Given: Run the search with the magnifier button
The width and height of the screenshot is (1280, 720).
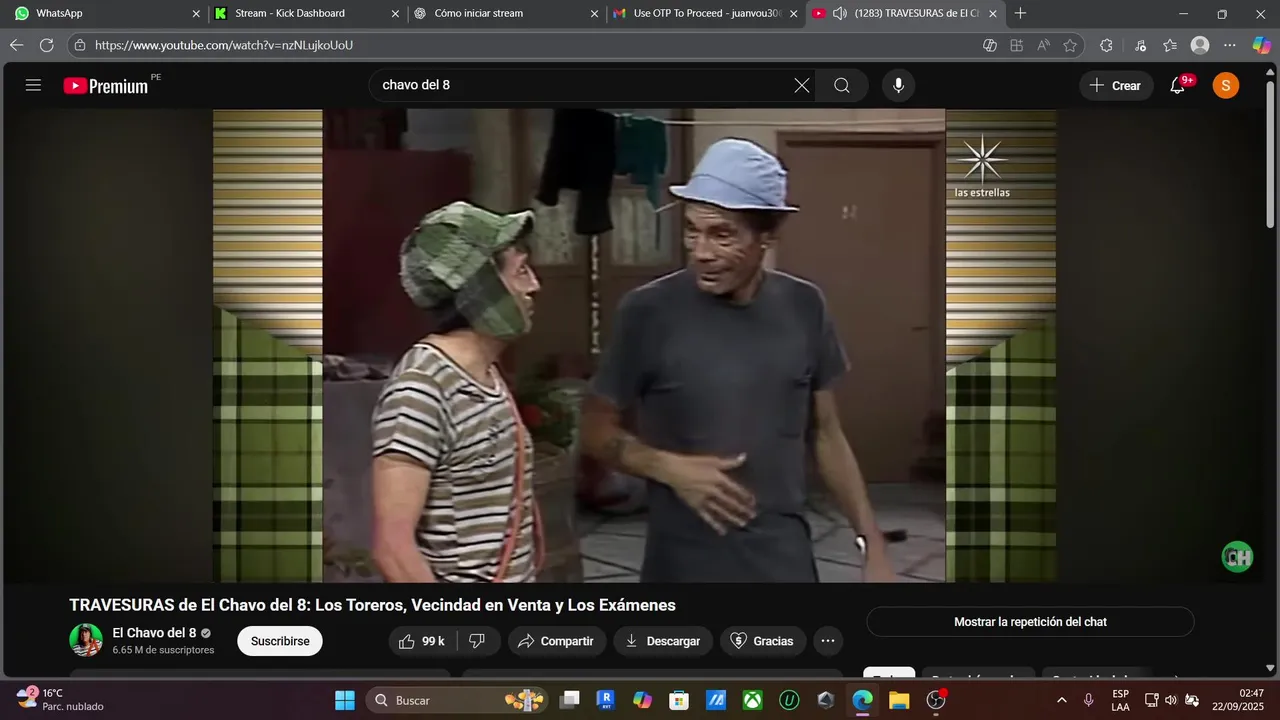Looking at the screenshot, I should coord(842,85).
